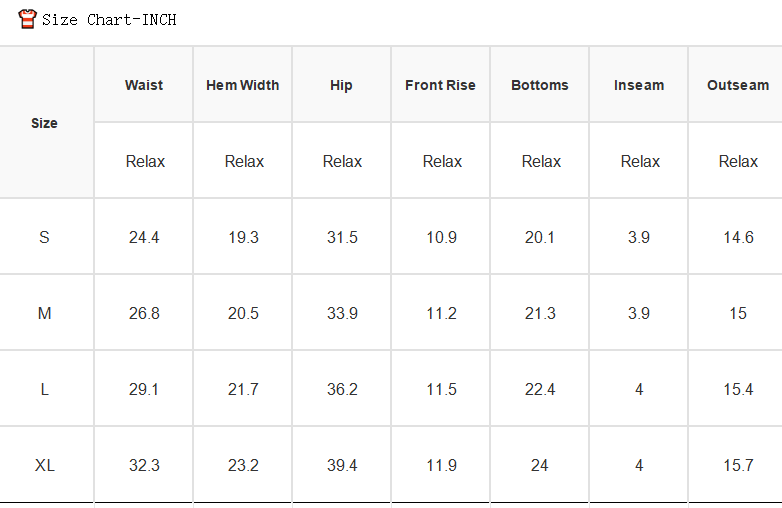Select the XL size row label
Viewport: 782px width, 508px height.
(44, 466)
